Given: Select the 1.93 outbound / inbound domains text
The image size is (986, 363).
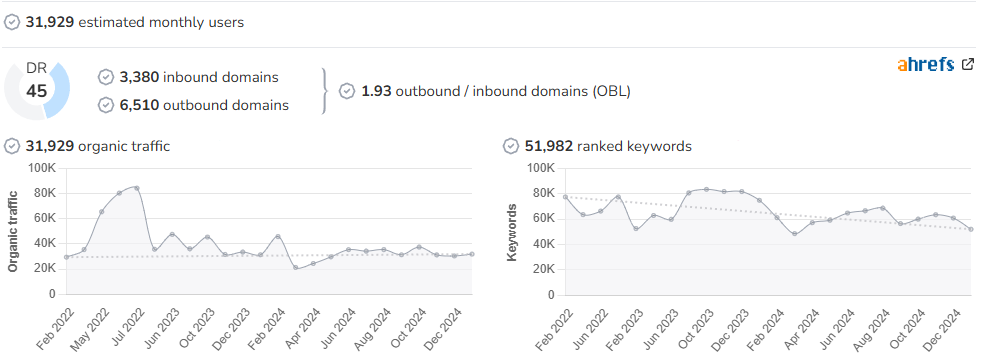Looking at the screenshot, I should (x=496, y=91).
